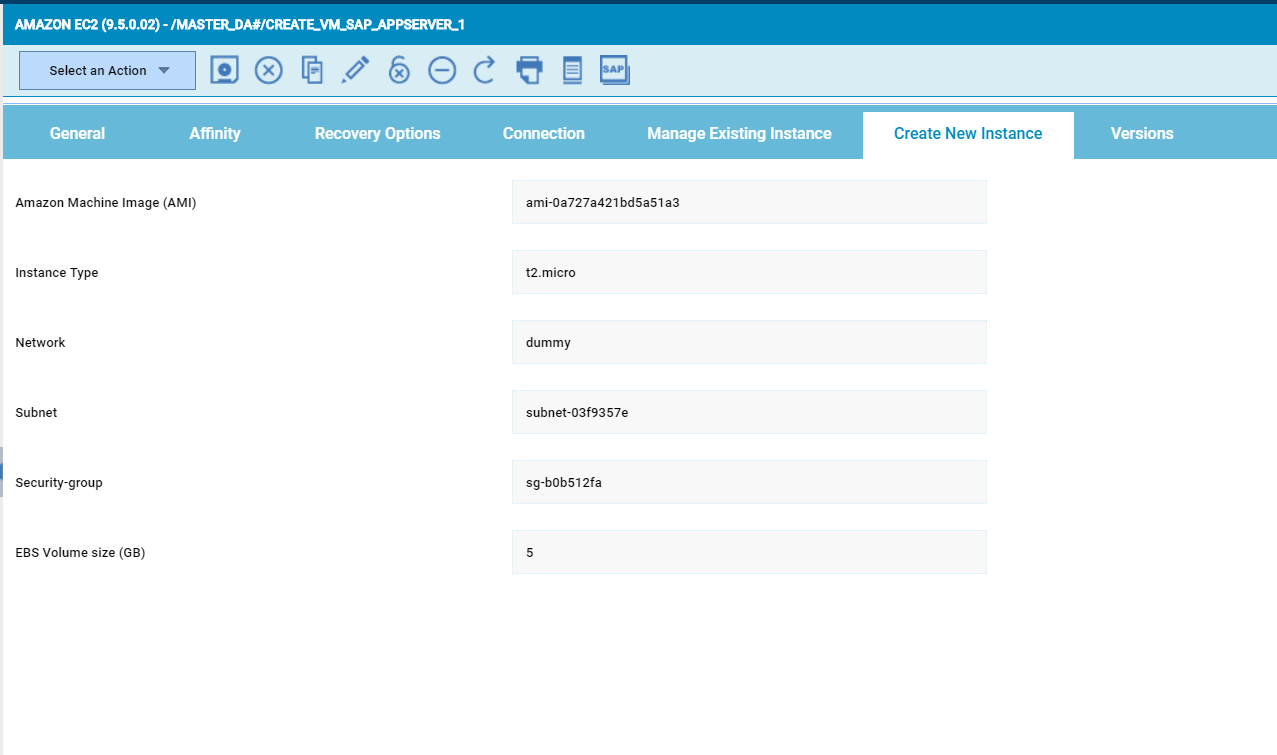Click the printer icon
The width and height of the screenshot is (1277, 755).
pyautogui.click(x=529, y=70)
